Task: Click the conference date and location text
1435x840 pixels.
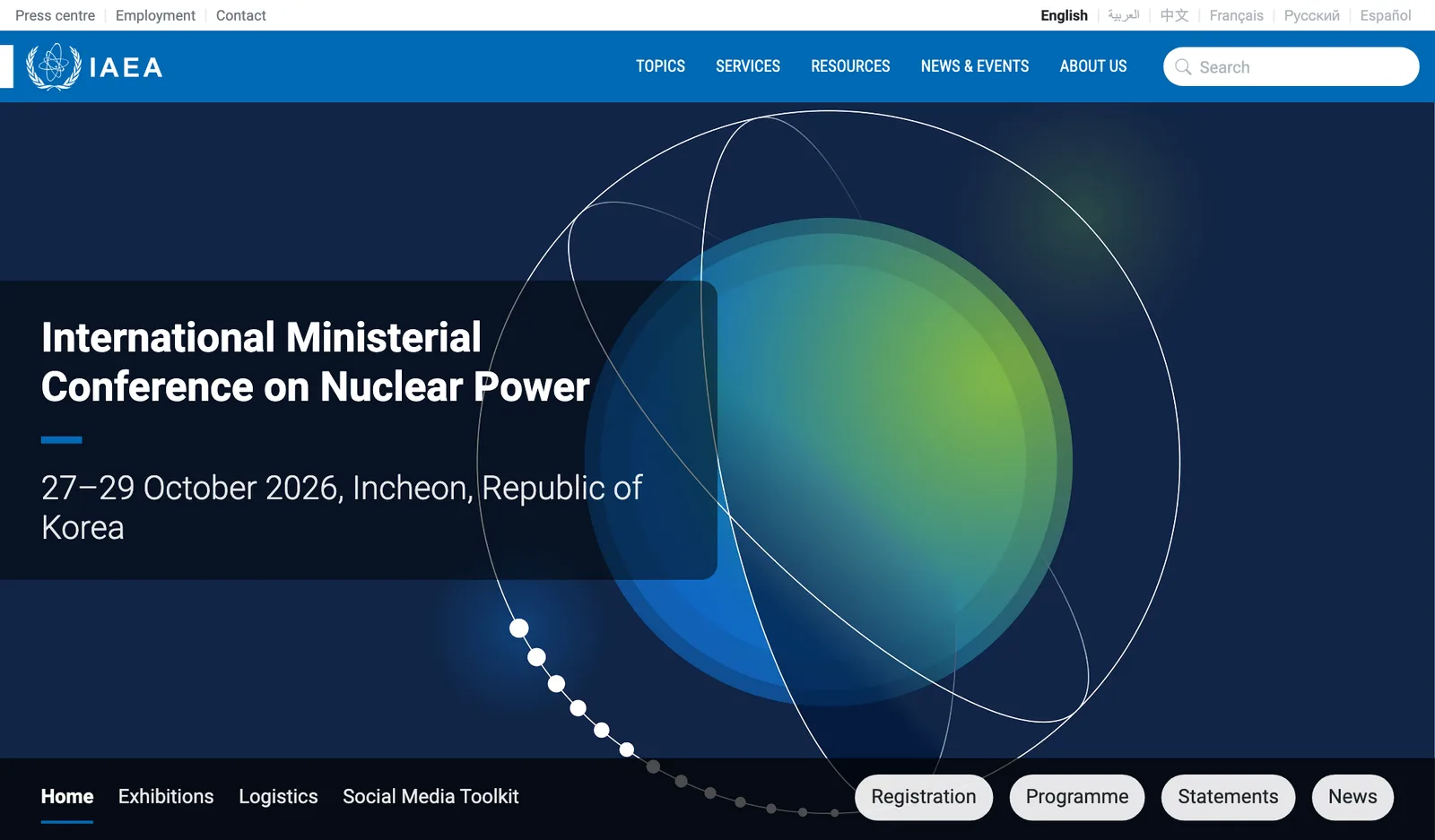Action: pyautogui.click(x=342, y=507)
